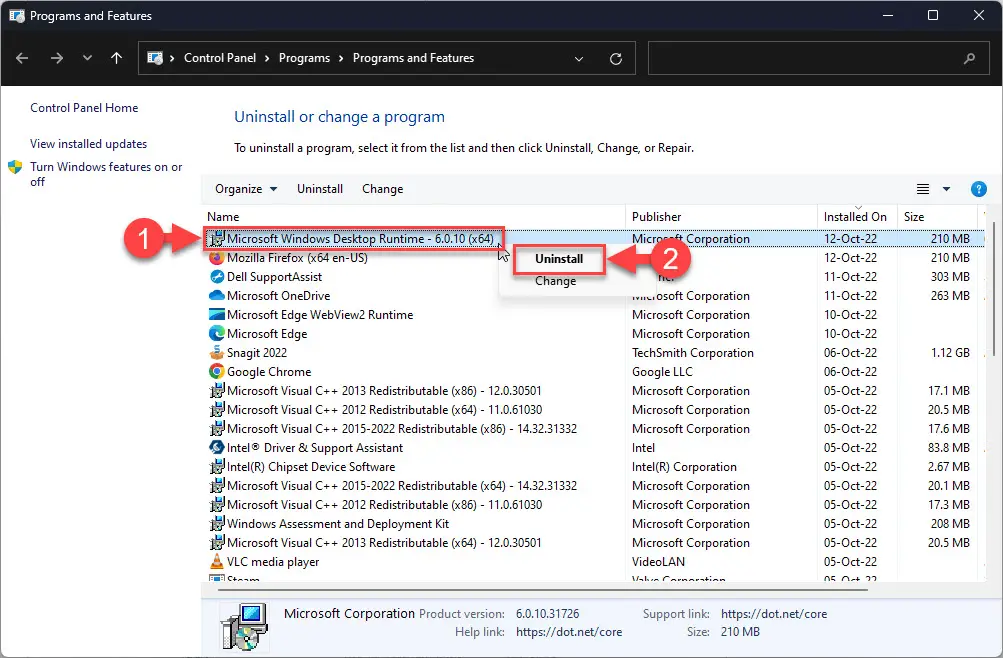Open the https://dot.net/core help link
1003x658 pixels.
tap(569, 632)
